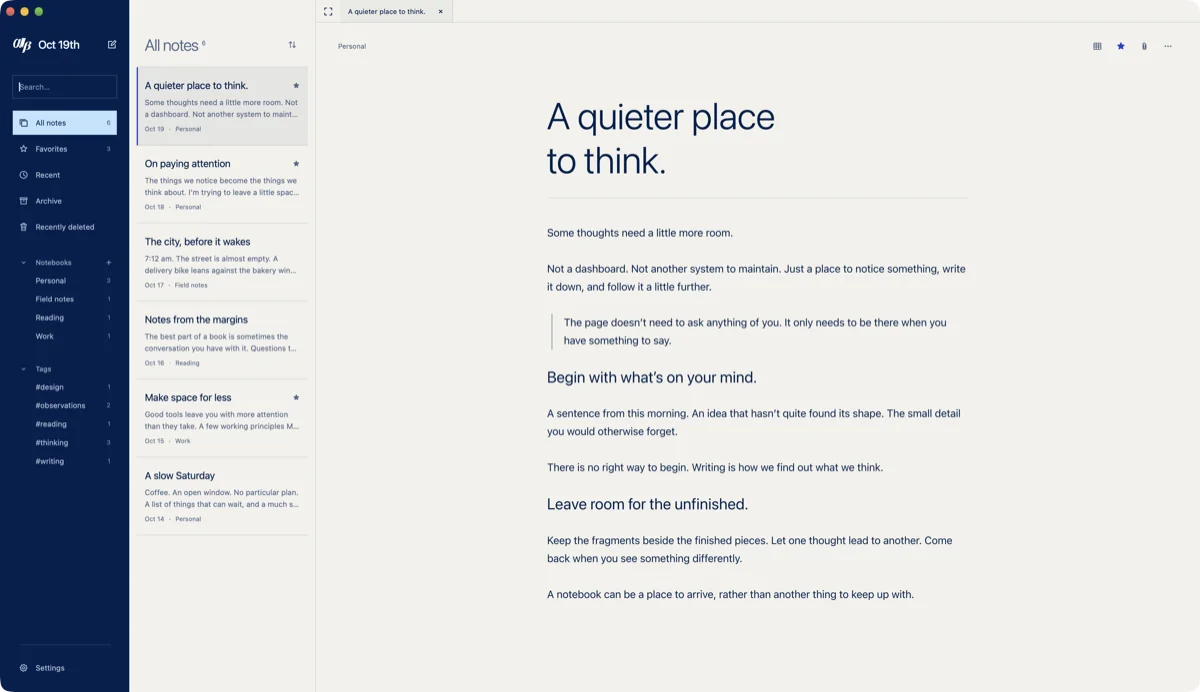Click the note title 'A quieter place to think.'
The width and height of the screenshot is (1200, 692).
[661, 138]
